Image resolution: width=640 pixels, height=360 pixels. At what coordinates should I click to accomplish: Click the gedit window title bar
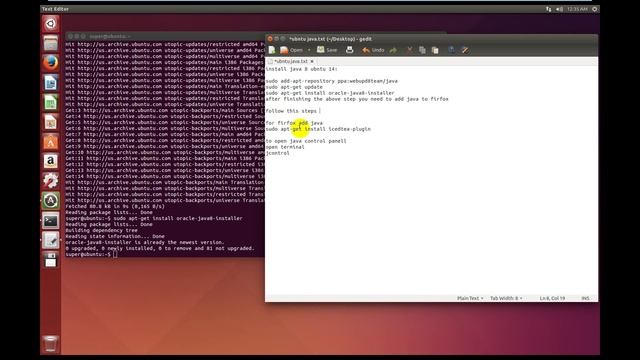pyautogui.click(x=431, y=39)
